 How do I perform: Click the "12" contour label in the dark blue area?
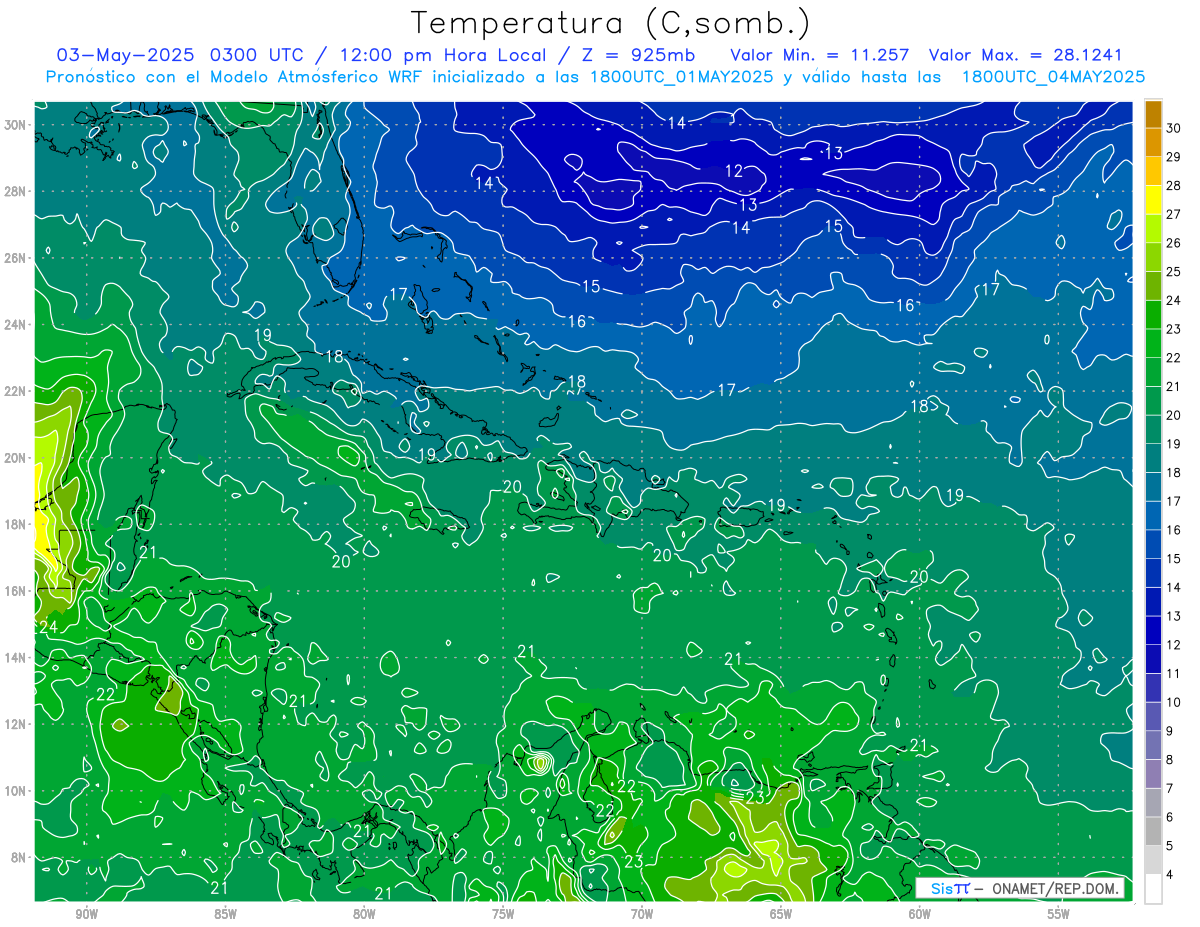[734, 172]
